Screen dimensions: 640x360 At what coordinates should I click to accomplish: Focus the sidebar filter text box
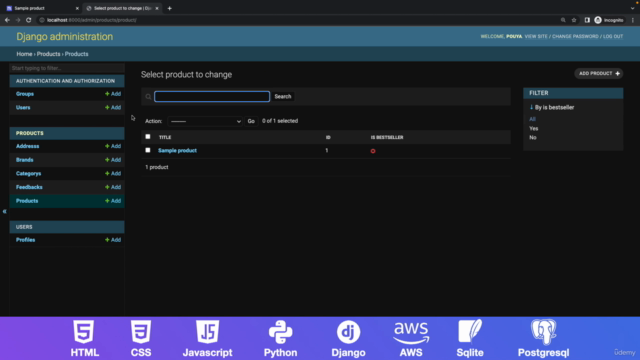point(67,68)
